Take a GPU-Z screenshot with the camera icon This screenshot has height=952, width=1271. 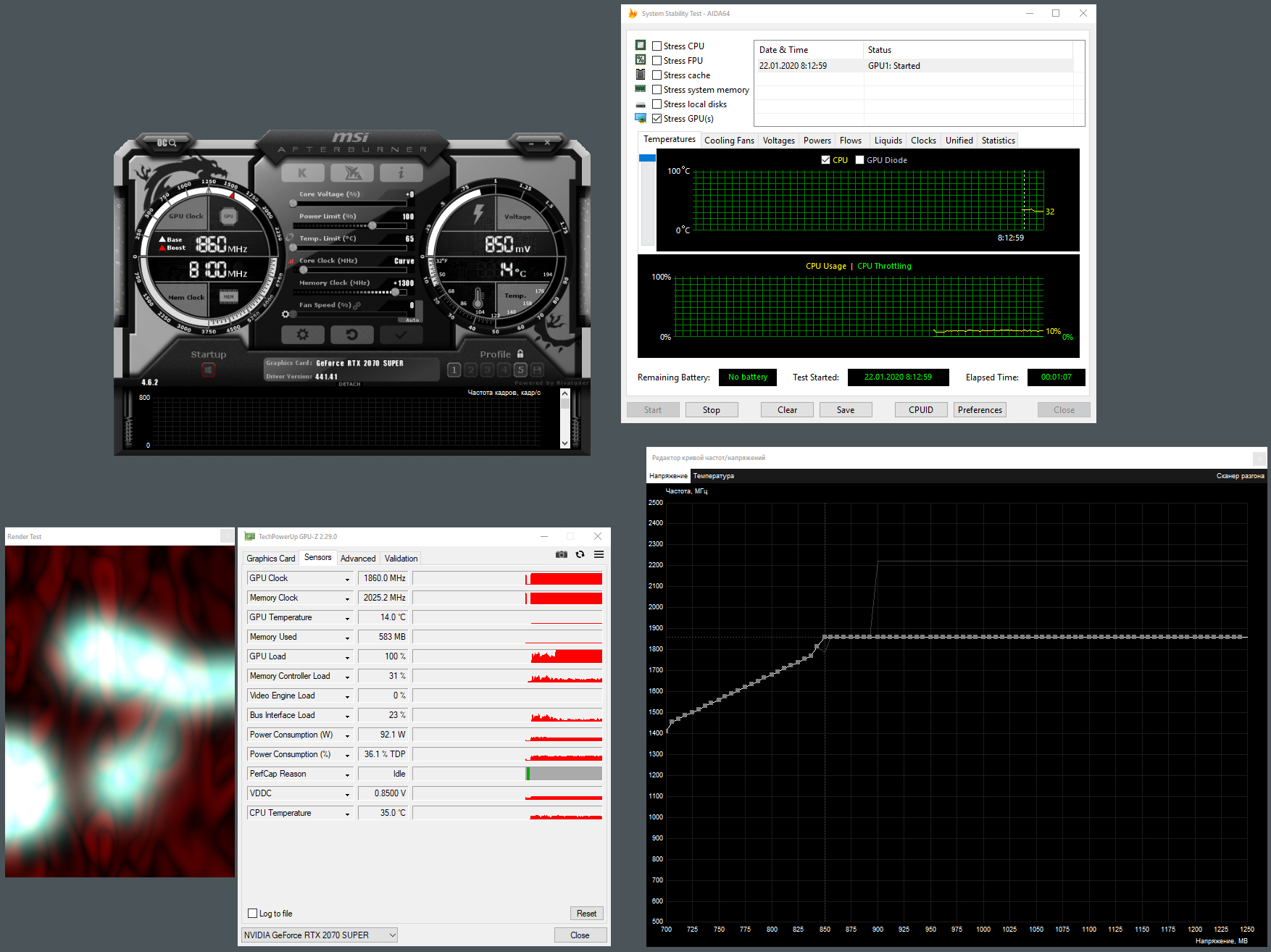pos(562,554)
